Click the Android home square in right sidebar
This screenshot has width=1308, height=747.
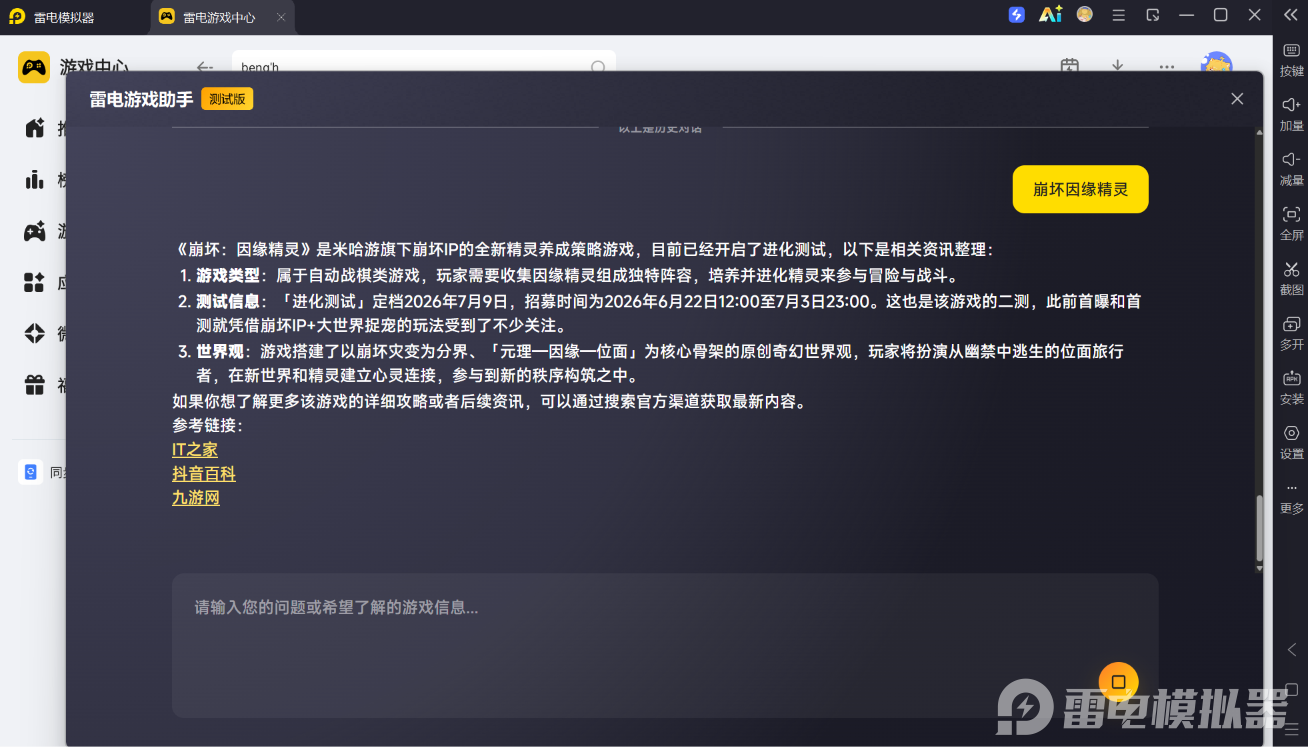[x=1291, y=690]
